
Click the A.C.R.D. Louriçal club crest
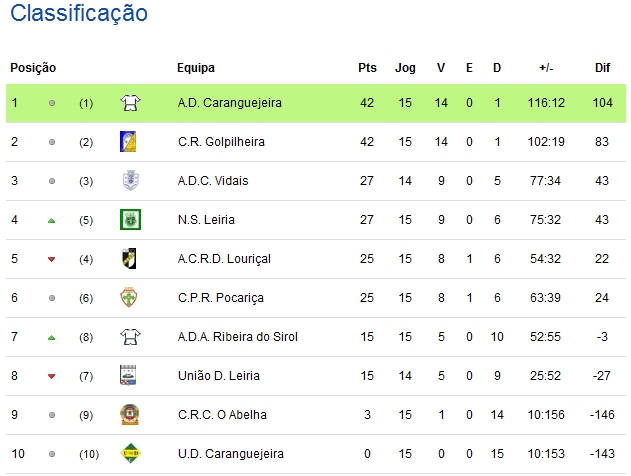tap(128, 258)
